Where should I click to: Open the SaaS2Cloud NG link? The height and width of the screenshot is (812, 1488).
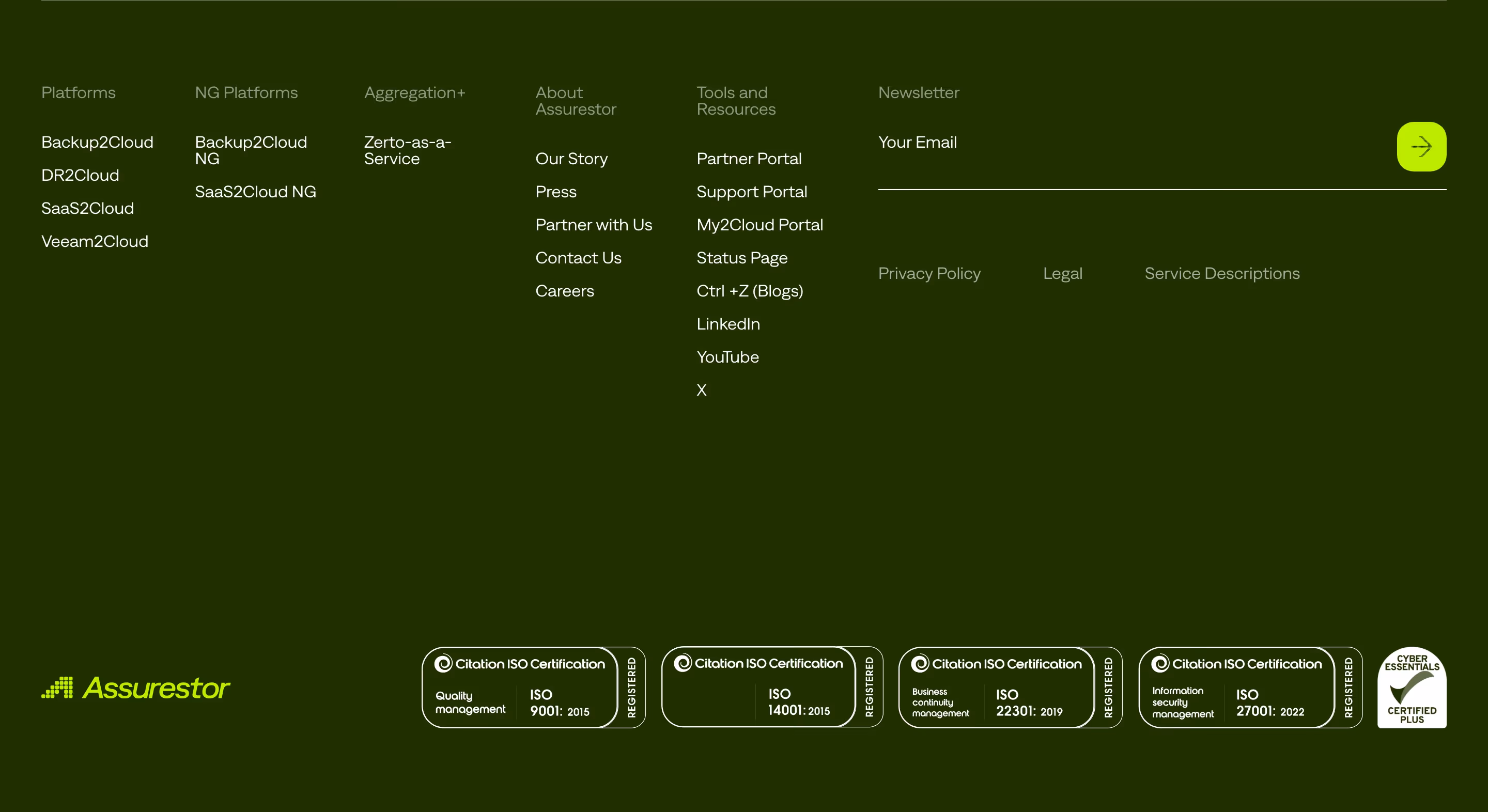pyautogui.click(x=255, y=192)
